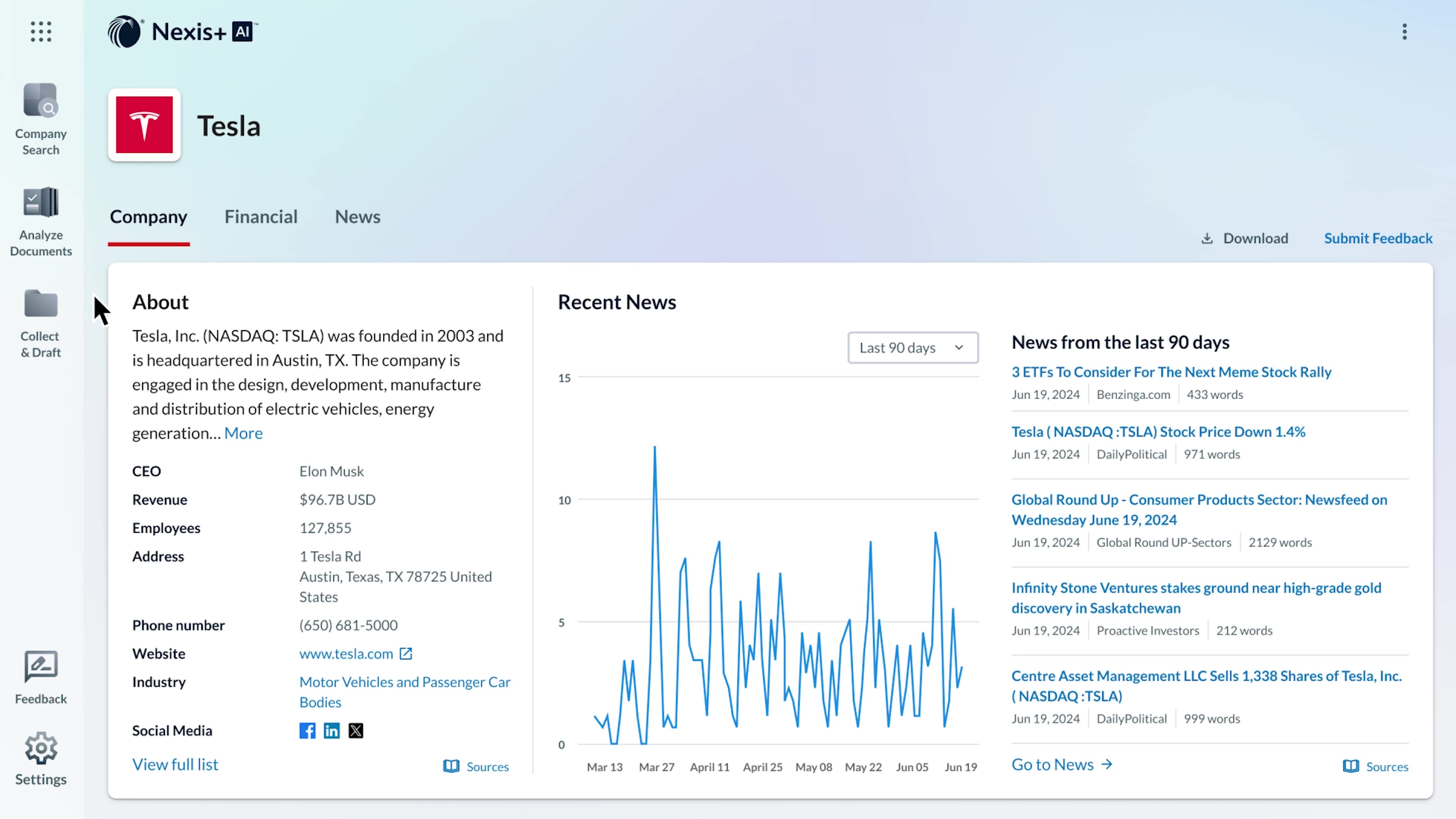Switch to the Financial tab
This screenshot has width=1456, height=819.
(x=260, y=217)
